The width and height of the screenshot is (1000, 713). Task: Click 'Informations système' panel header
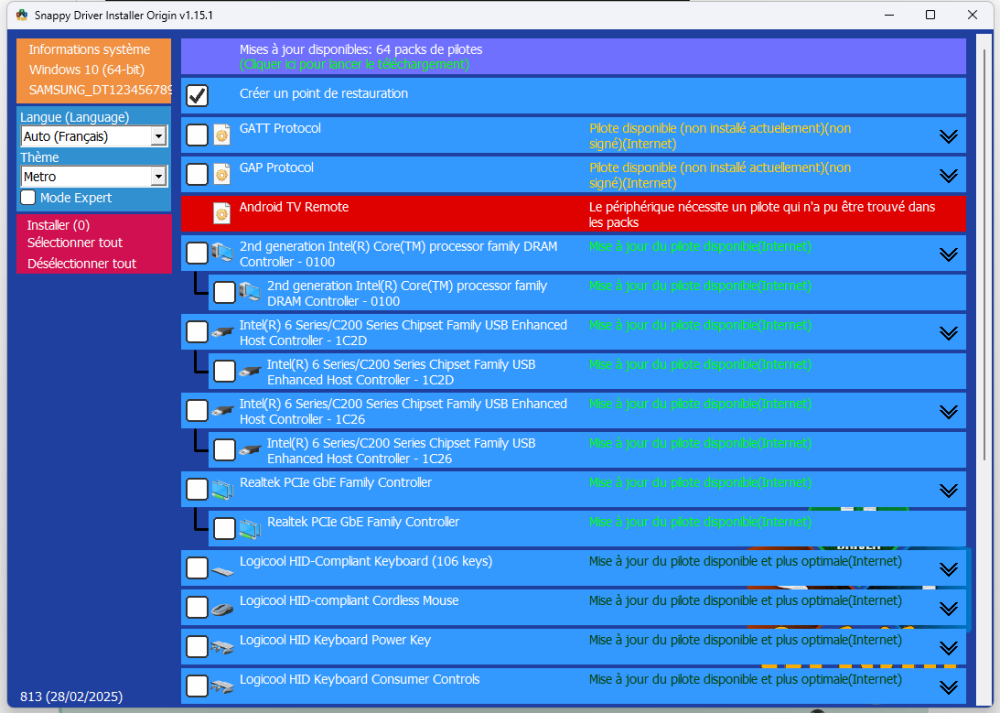coord(89,50)
